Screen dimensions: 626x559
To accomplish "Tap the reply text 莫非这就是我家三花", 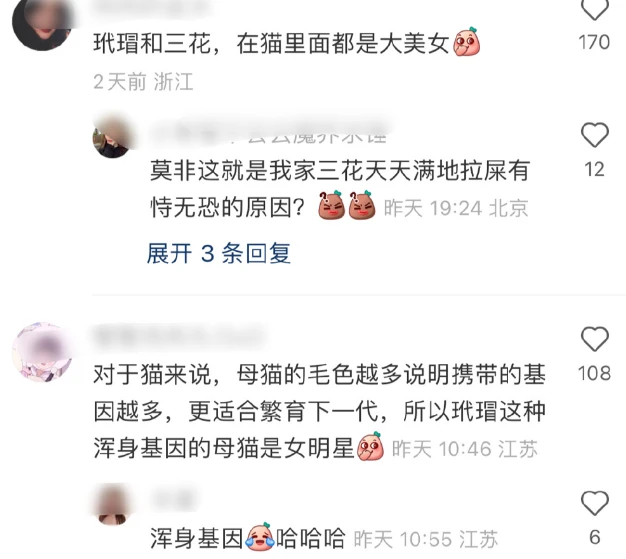I will [x=340, y=188].
